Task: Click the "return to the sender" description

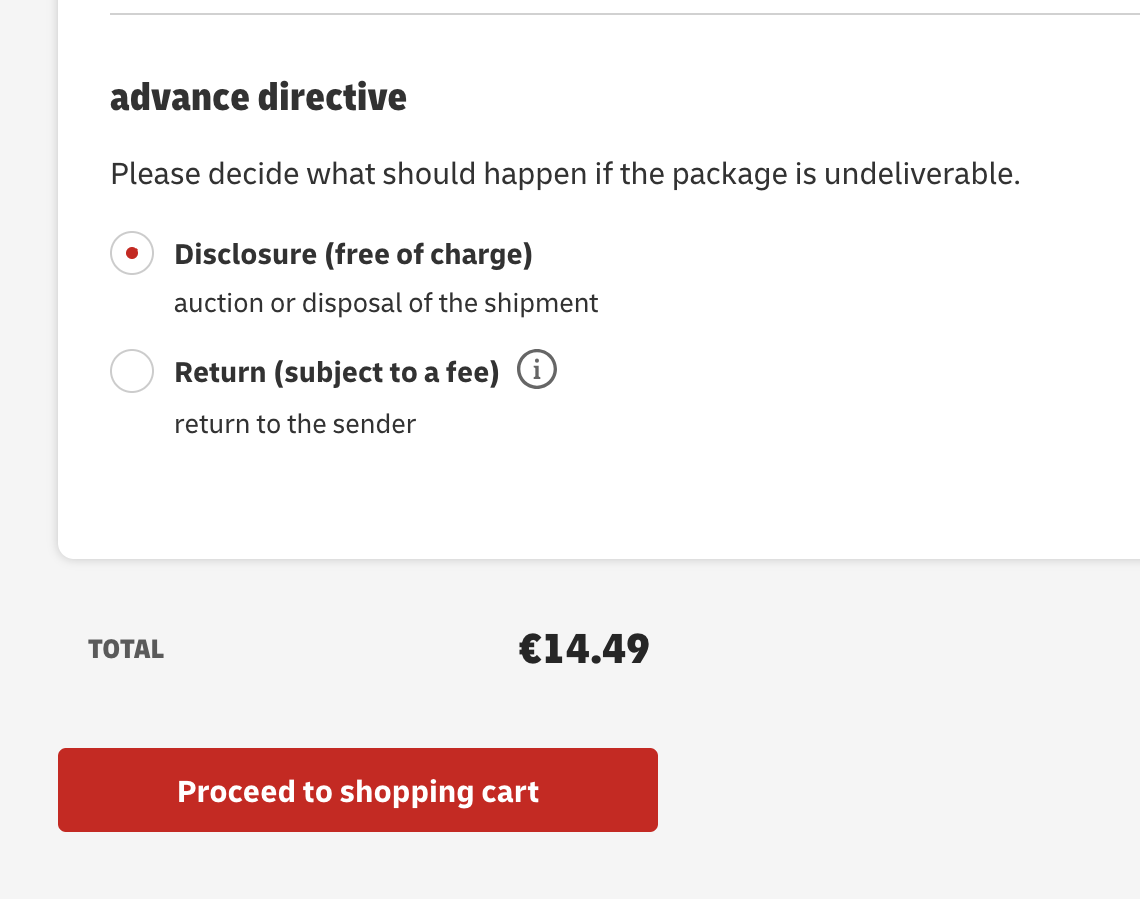Action: click(x=295, y=424)
